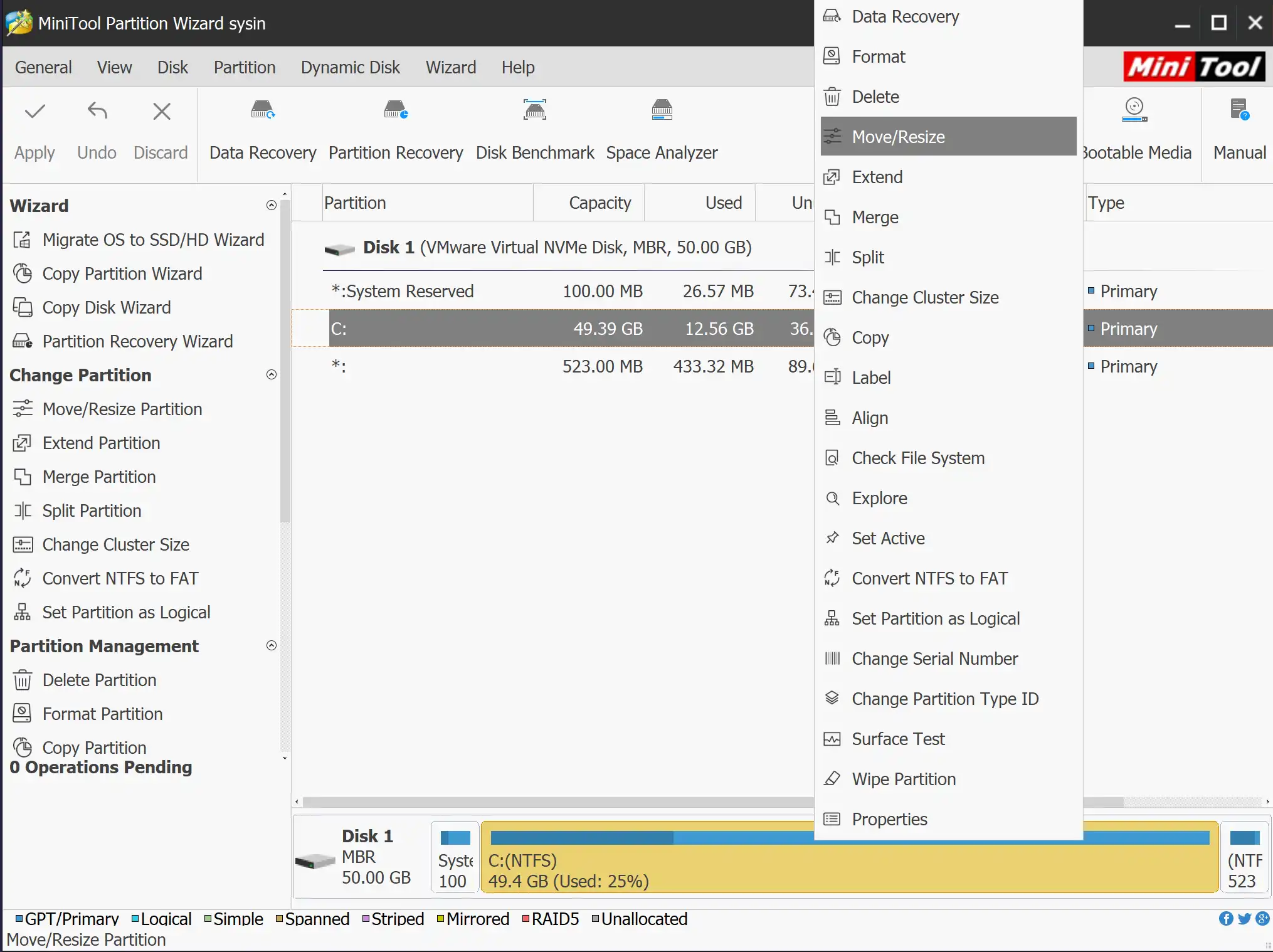Choose Split Partition in sidebar

(x=77, y=510)
